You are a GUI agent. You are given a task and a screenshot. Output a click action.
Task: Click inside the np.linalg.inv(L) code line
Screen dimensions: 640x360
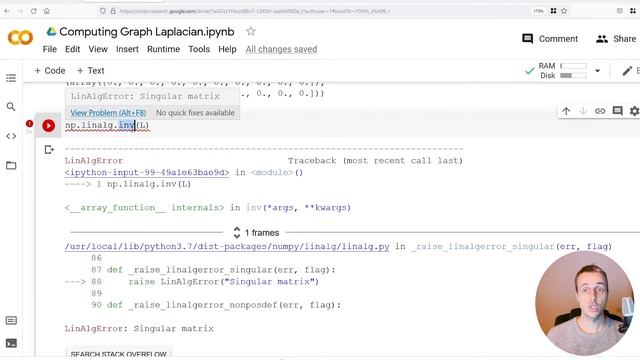coord(107,125)
